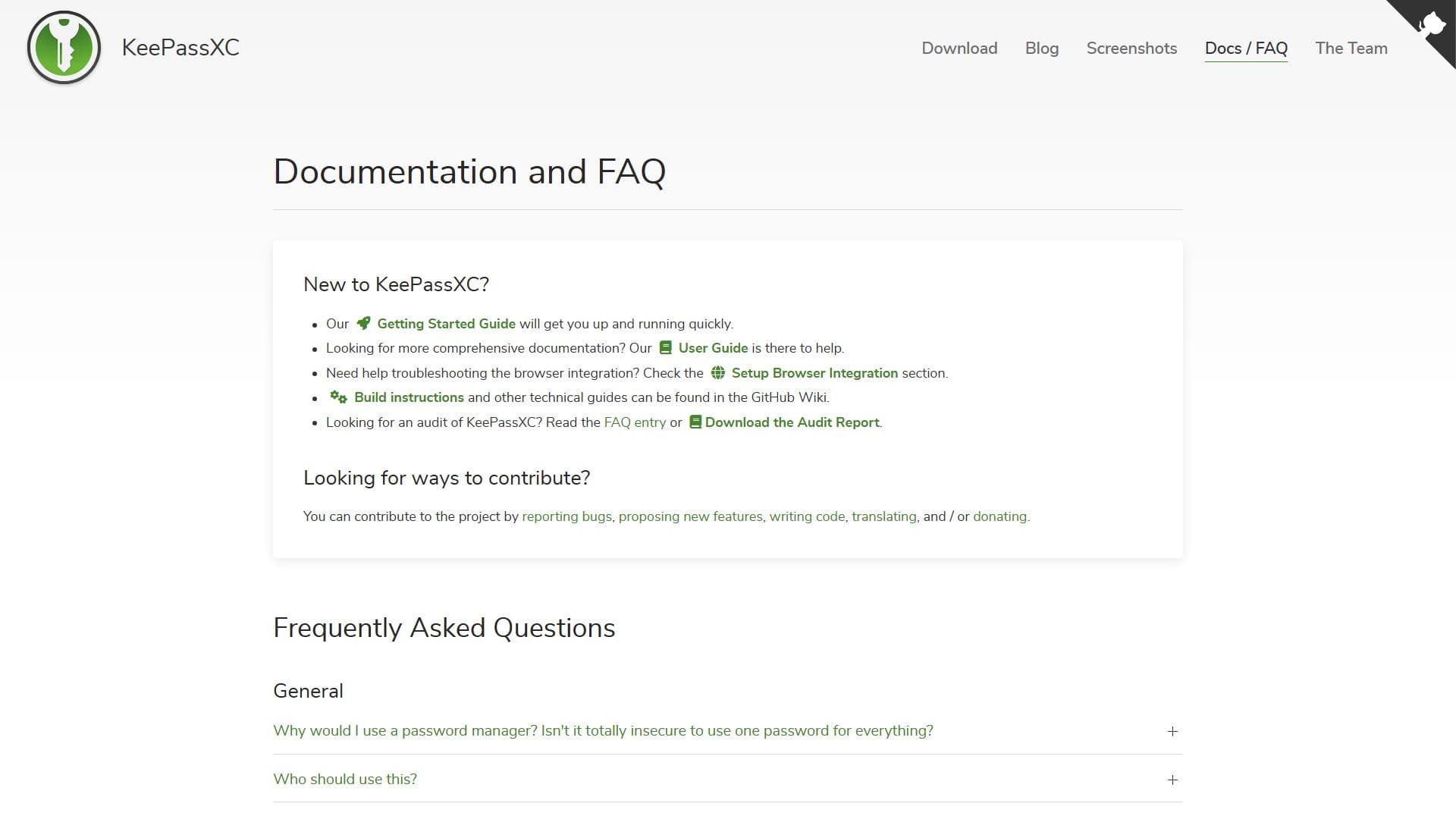Open the 'Who should use this?' question

click(345, 779)
